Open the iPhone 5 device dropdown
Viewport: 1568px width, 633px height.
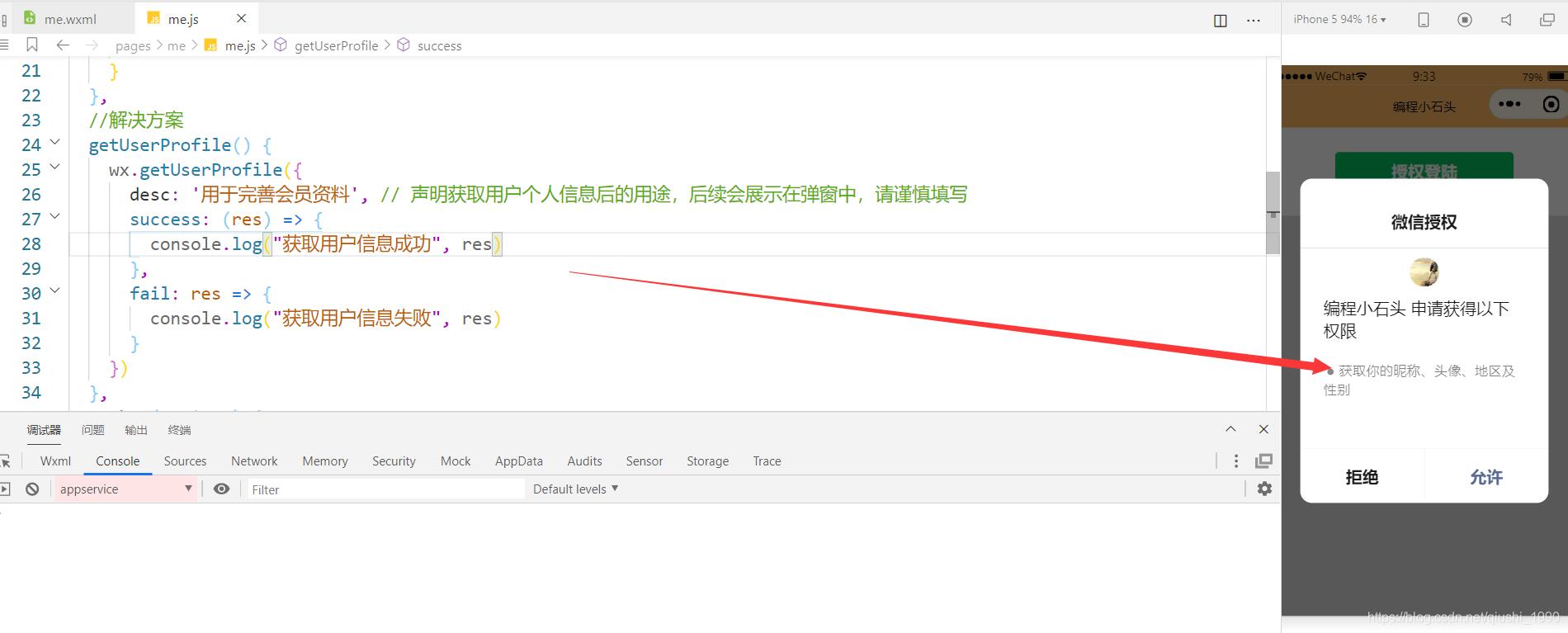coord(1339,20)
